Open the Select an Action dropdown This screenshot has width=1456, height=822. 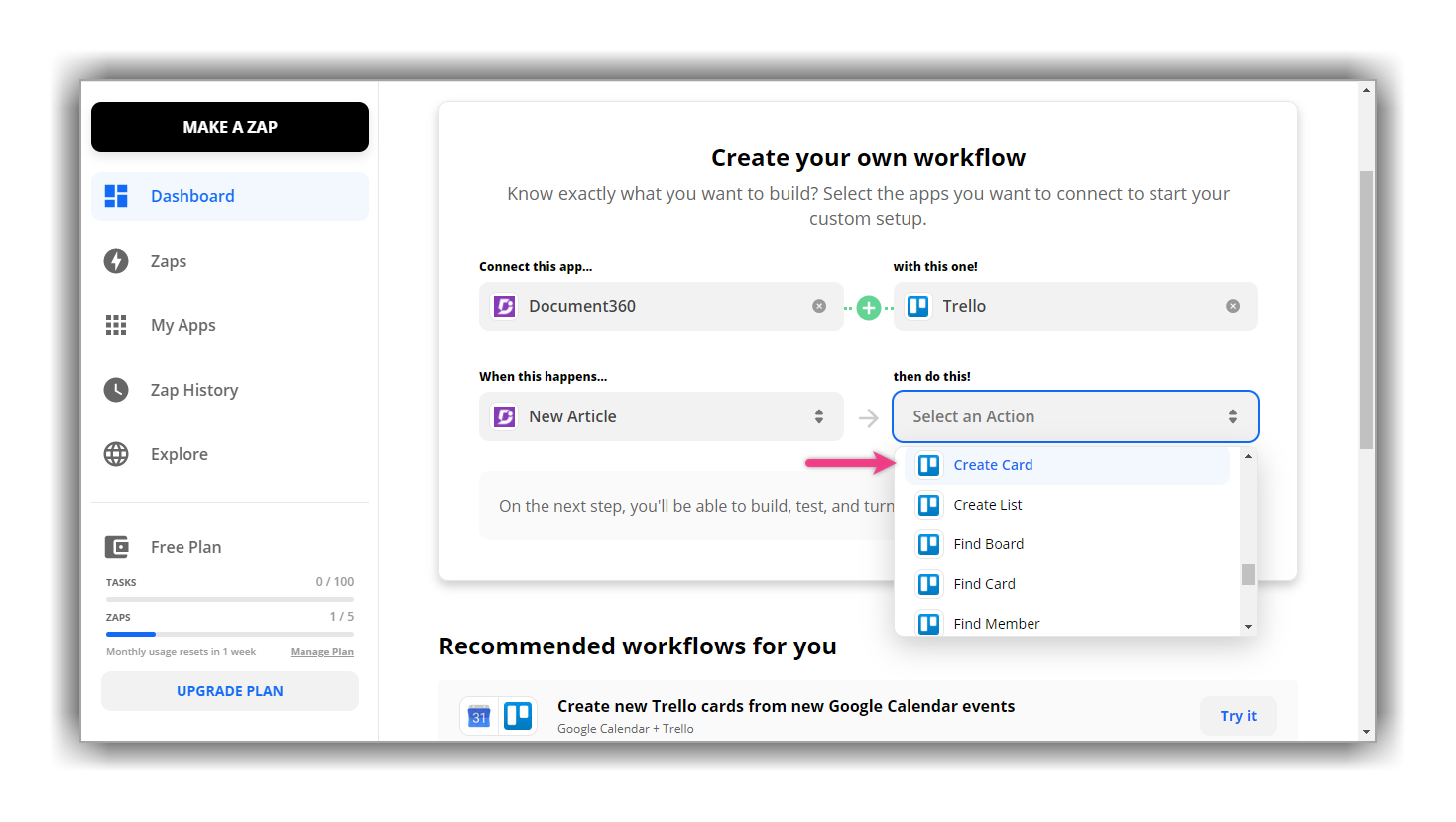click(1075, 416)
